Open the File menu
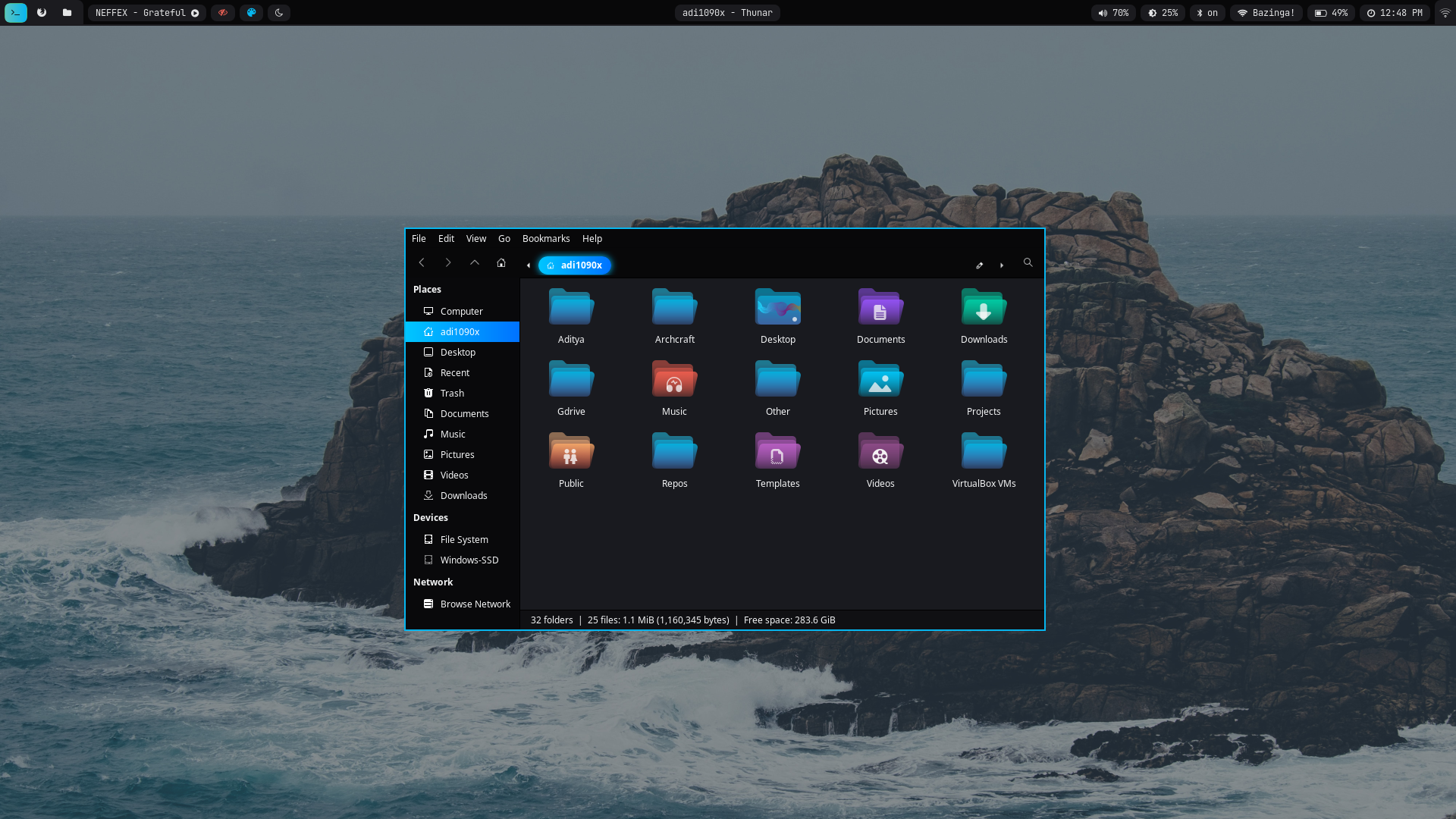 tap(419, 239)
